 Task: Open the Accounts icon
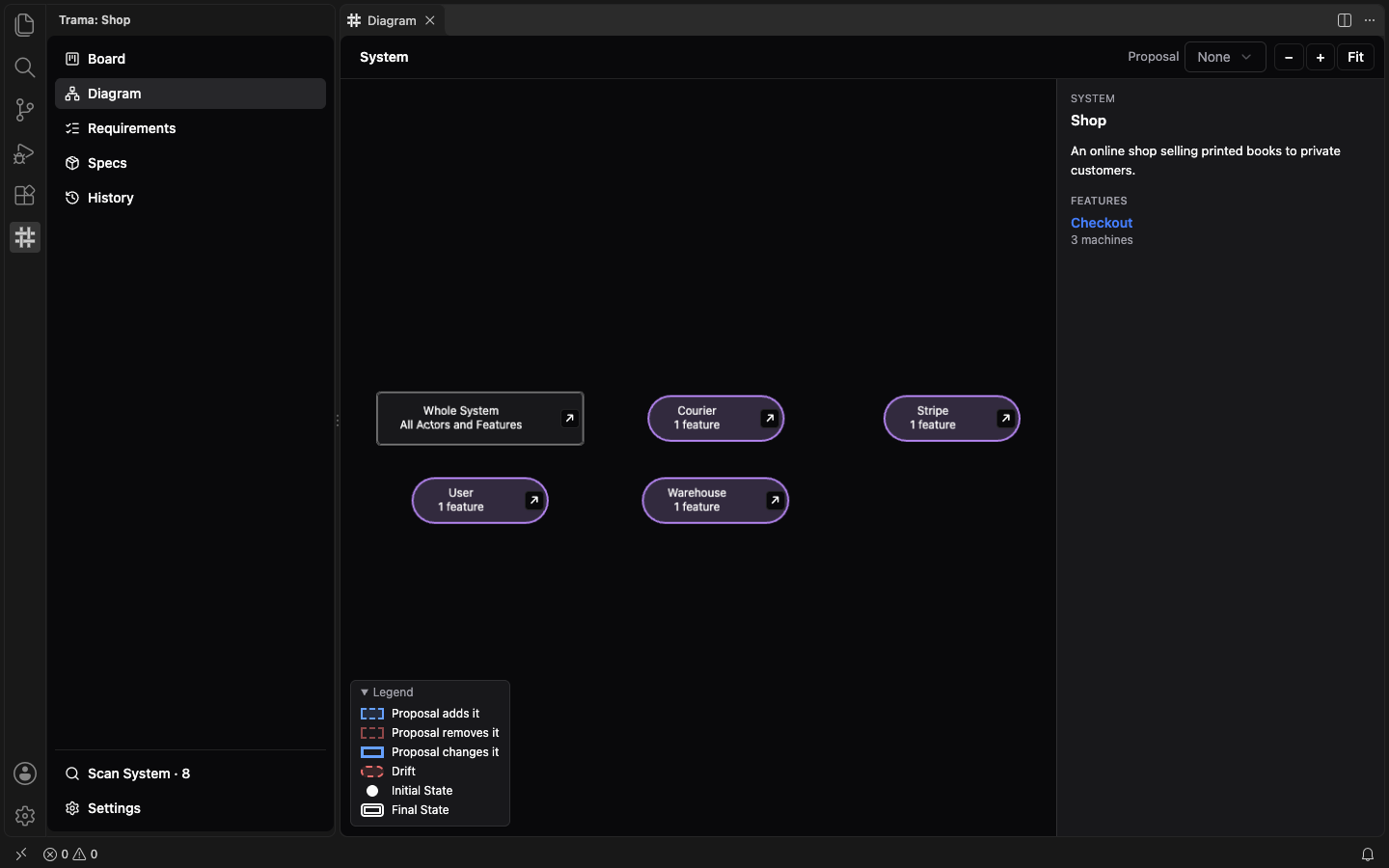(x=25, y=773)
